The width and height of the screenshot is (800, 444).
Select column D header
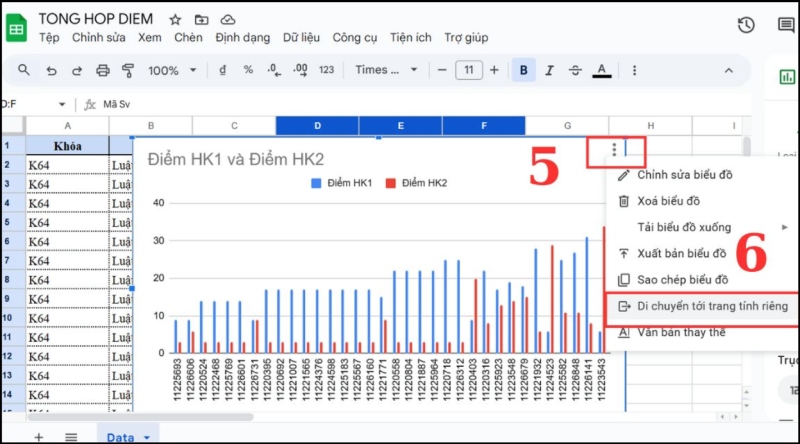[x=317, y=126]
